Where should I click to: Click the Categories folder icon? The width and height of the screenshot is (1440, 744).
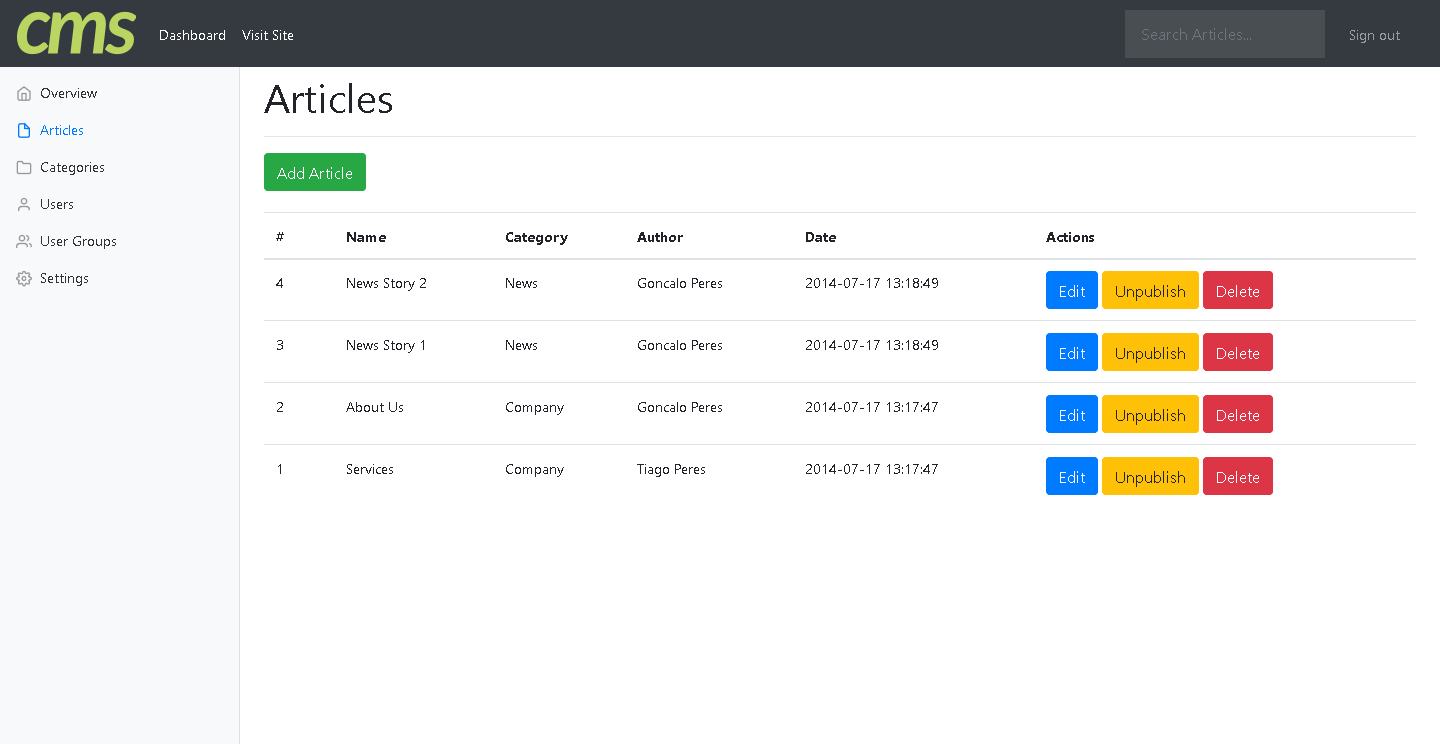(x=24, y=168)
